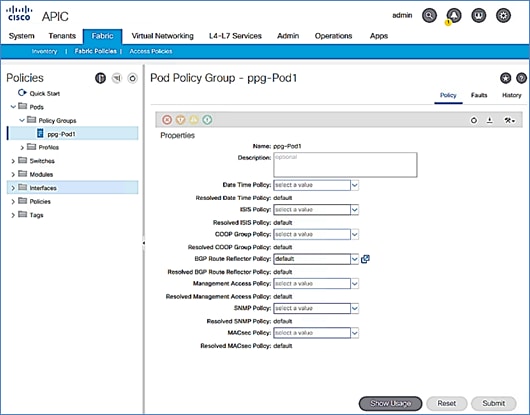Screen dimensions: 530x415
Task: Go to Inventory submenu
Action: (44, 51)
